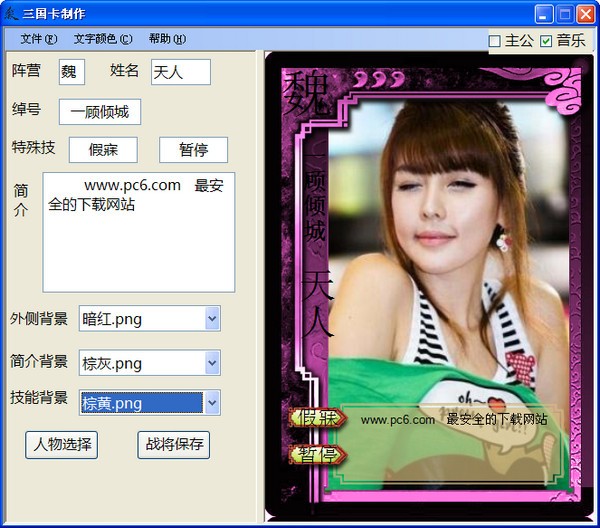The height and width of the screenshot is (528, 600).
Task: Focus the 绰号 nickname field
Action: [100, 112]
